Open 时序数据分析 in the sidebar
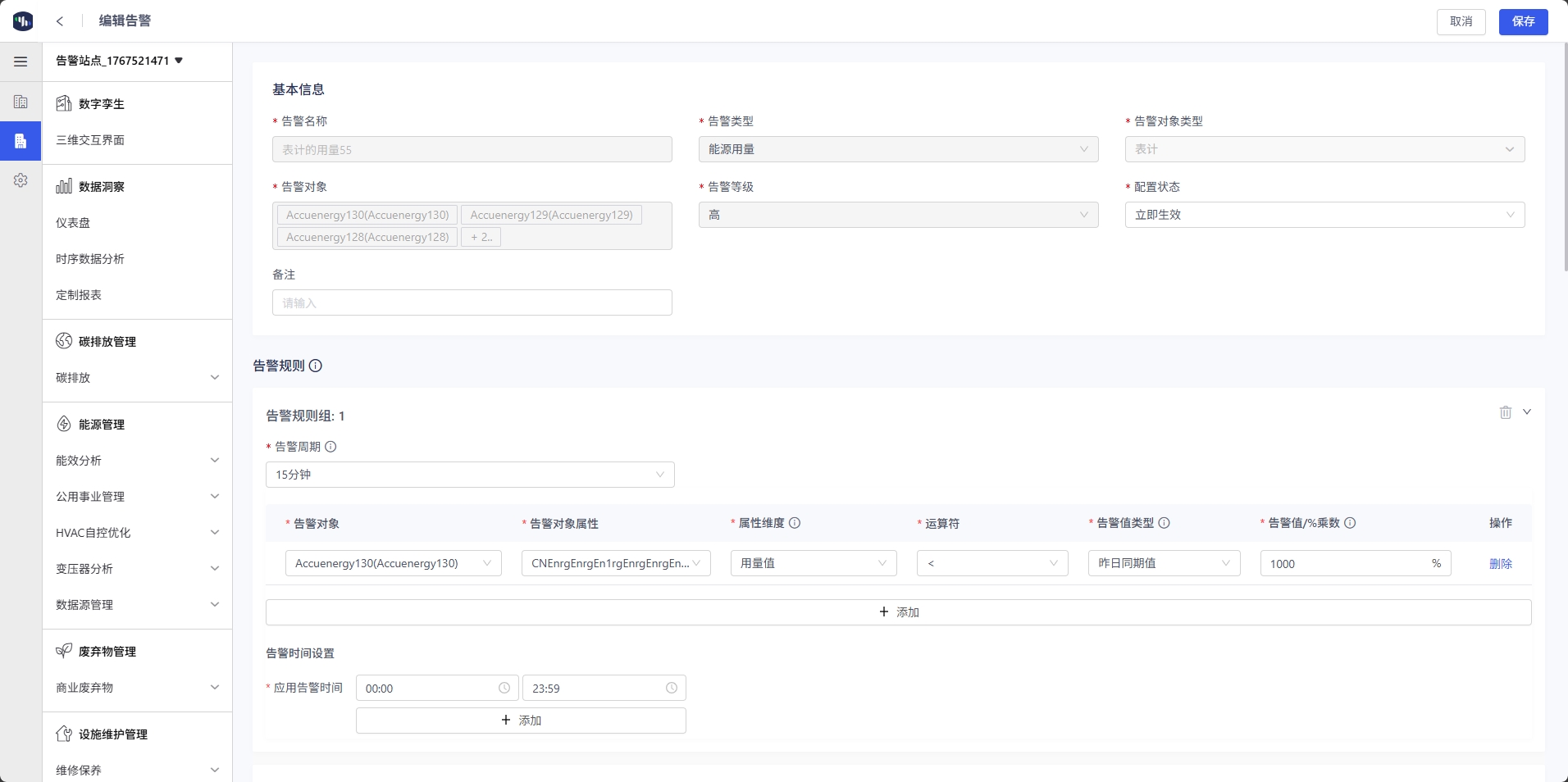Screen dimensions: 1568x782 point(90,259)
